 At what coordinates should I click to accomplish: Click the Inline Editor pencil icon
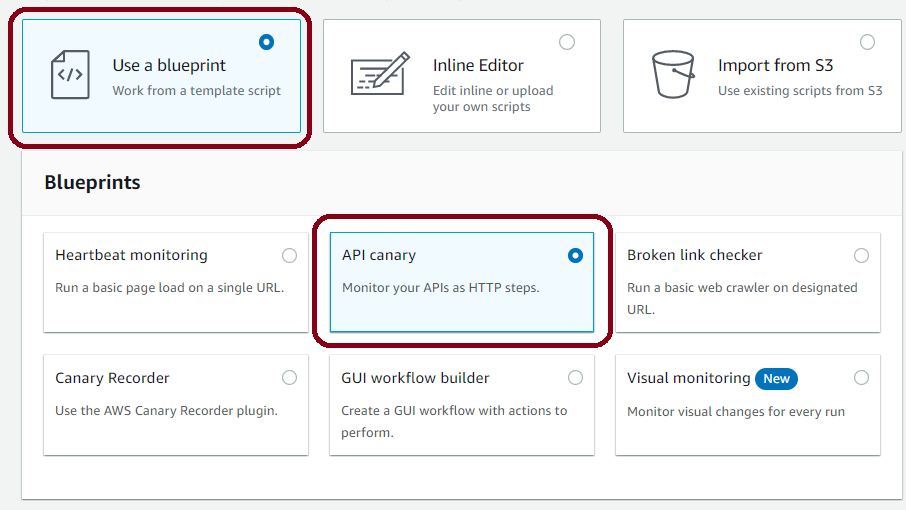(380, 73)
